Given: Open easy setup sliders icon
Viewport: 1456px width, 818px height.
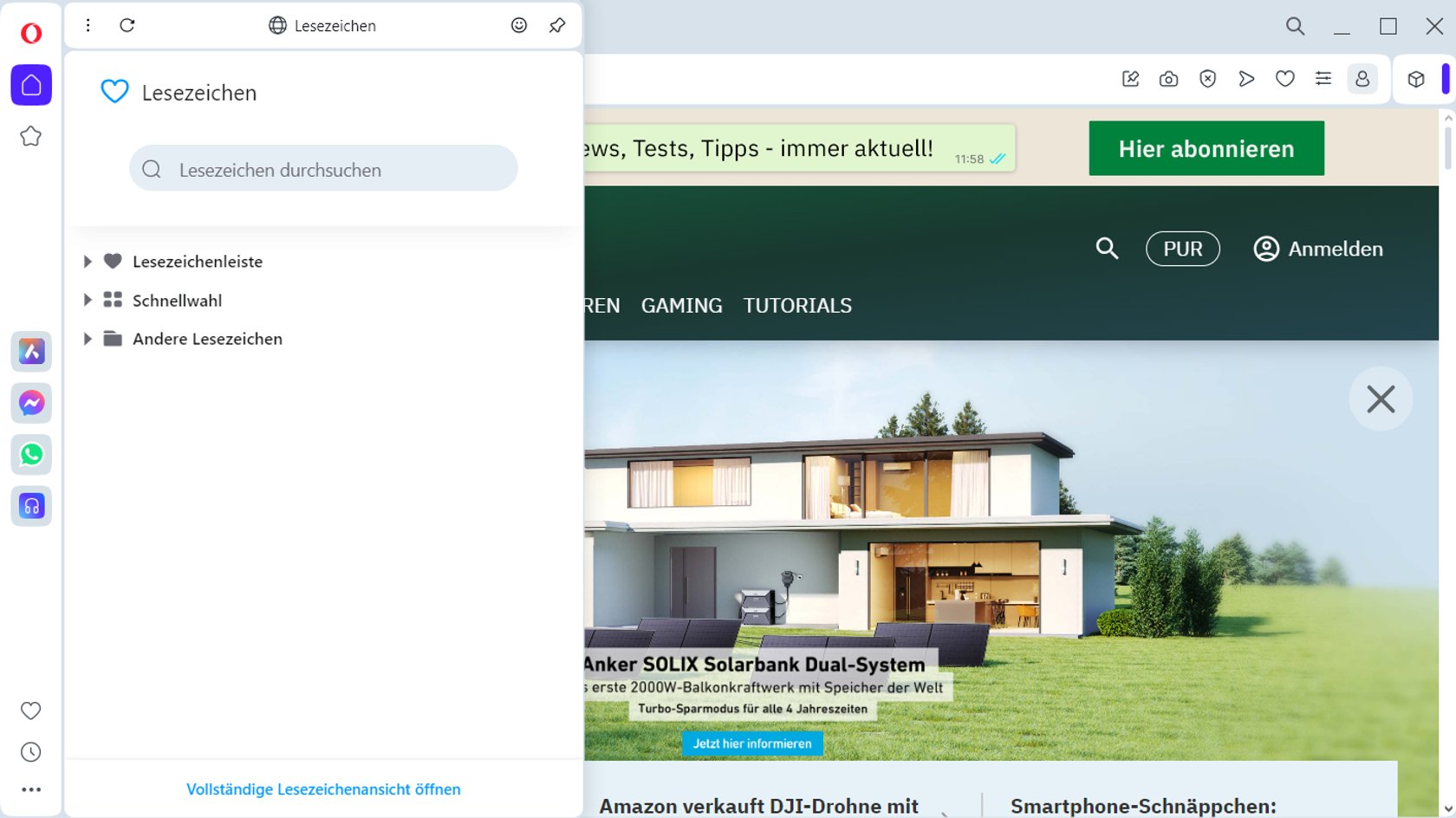Looking at the screenshot, I should 1323,79.
